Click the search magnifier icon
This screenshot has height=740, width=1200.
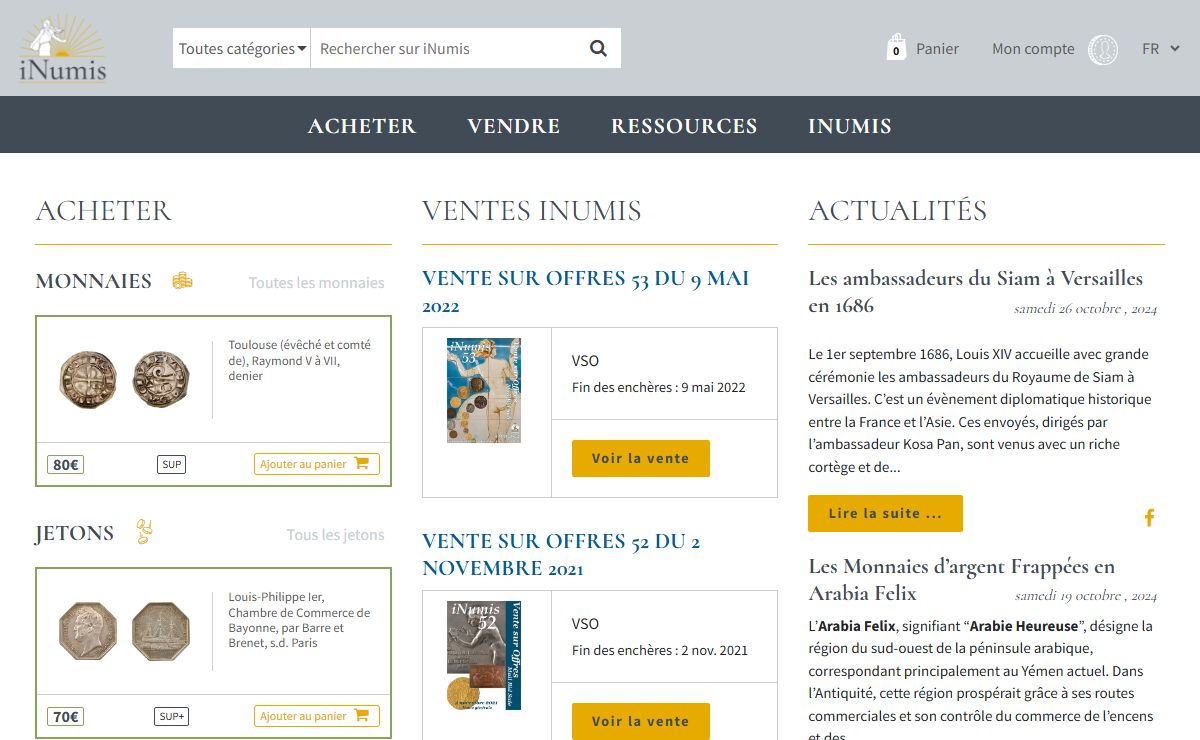coord(598,48)
